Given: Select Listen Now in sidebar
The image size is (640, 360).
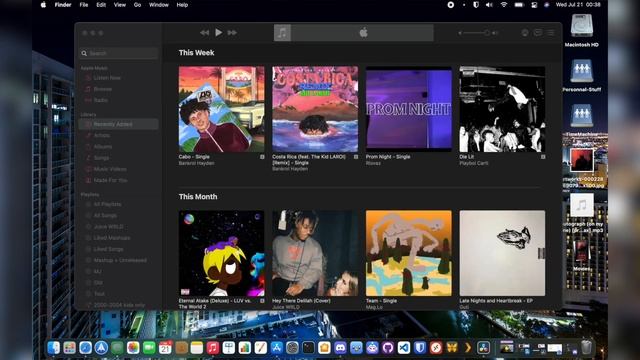Looking at the screenshot, I should coord(107,78).
